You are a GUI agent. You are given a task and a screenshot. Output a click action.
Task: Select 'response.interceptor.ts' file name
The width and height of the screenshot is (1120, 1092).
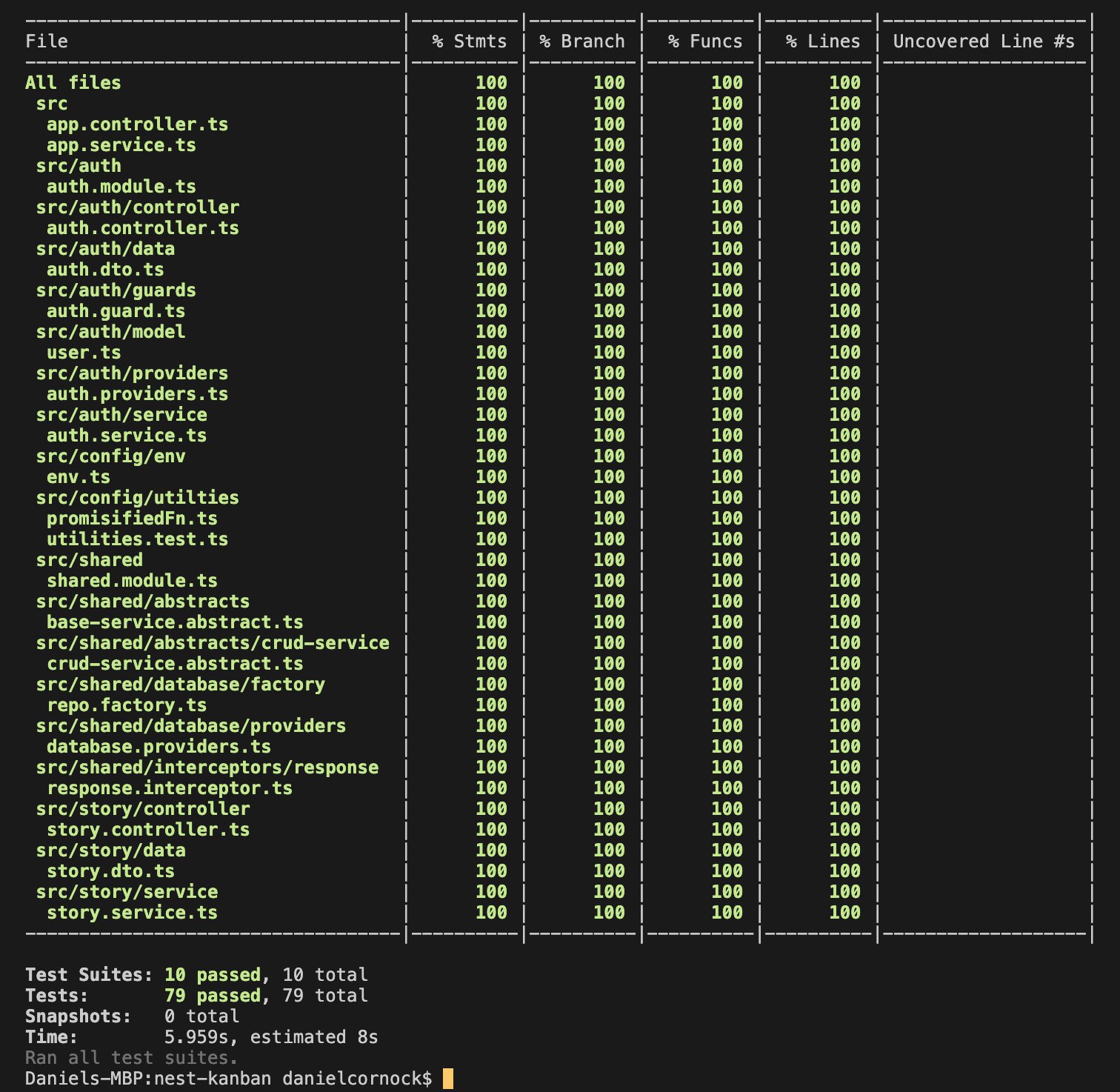click(x=170, y=788)
